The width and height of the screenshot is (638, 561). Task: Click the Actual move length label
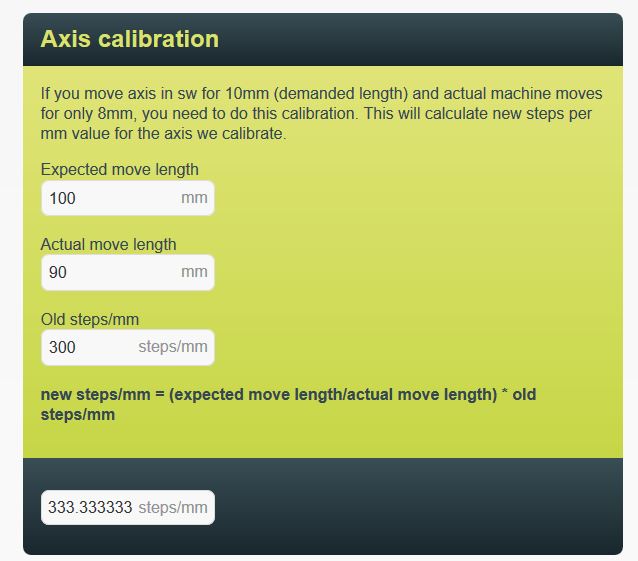click(x=108, y=244)
